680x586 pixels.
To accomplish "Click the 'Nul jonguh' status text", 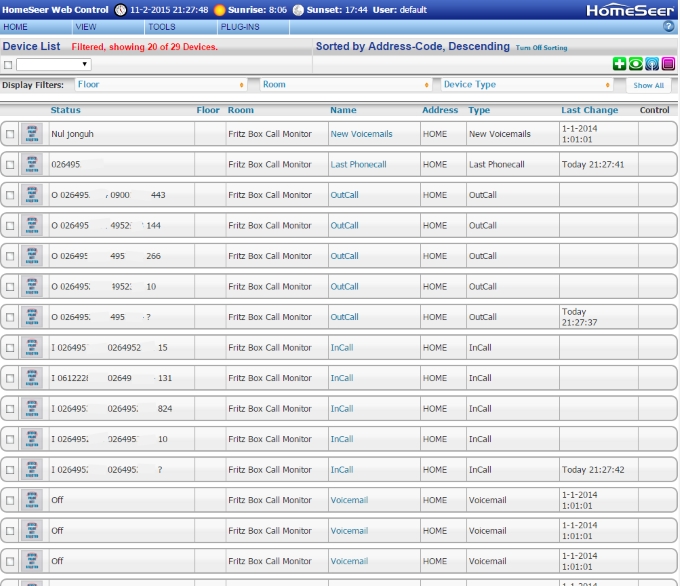I will (x=72, y=134).
